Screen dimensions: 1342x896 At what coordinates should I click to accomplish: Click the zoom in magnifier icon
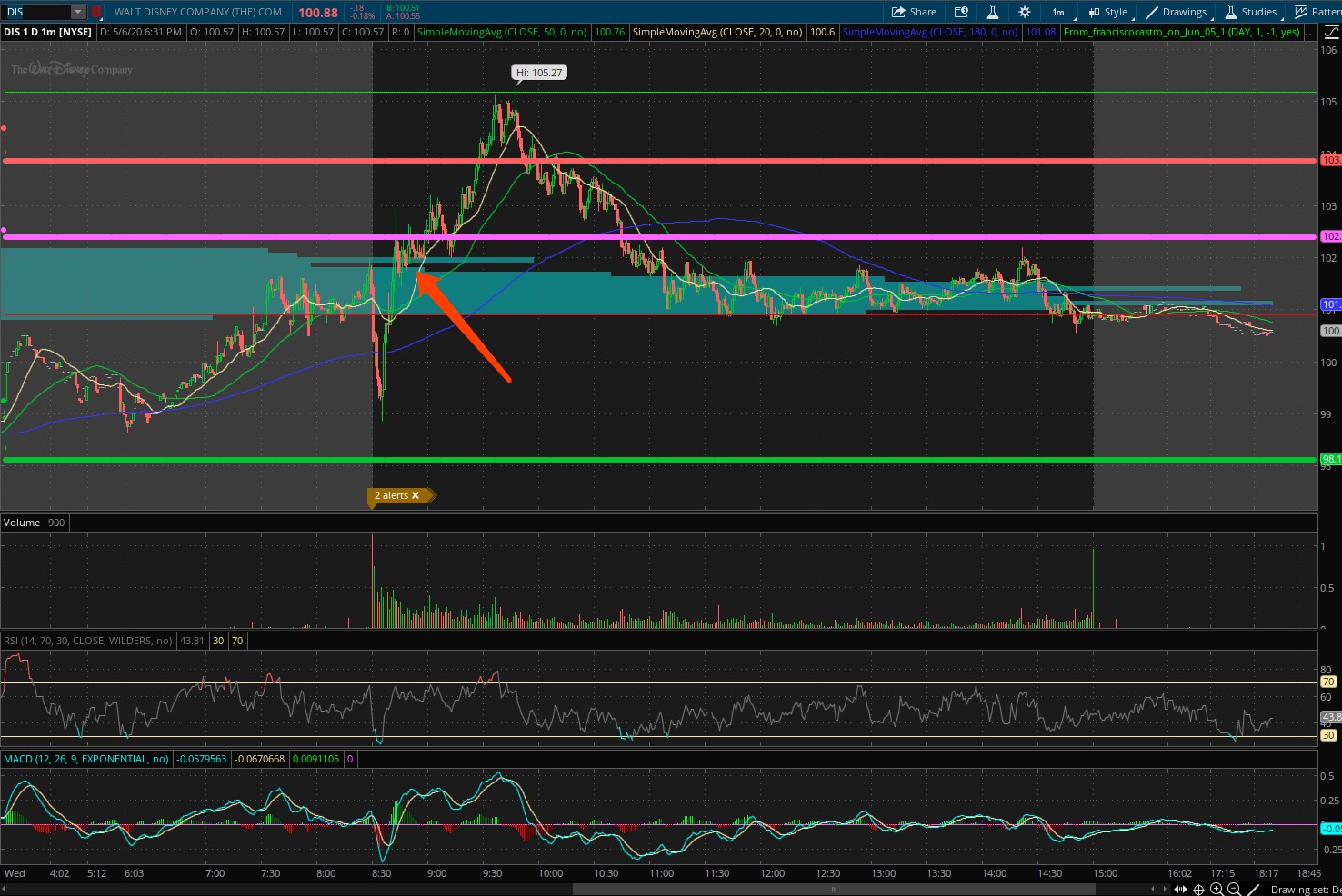1217,889
